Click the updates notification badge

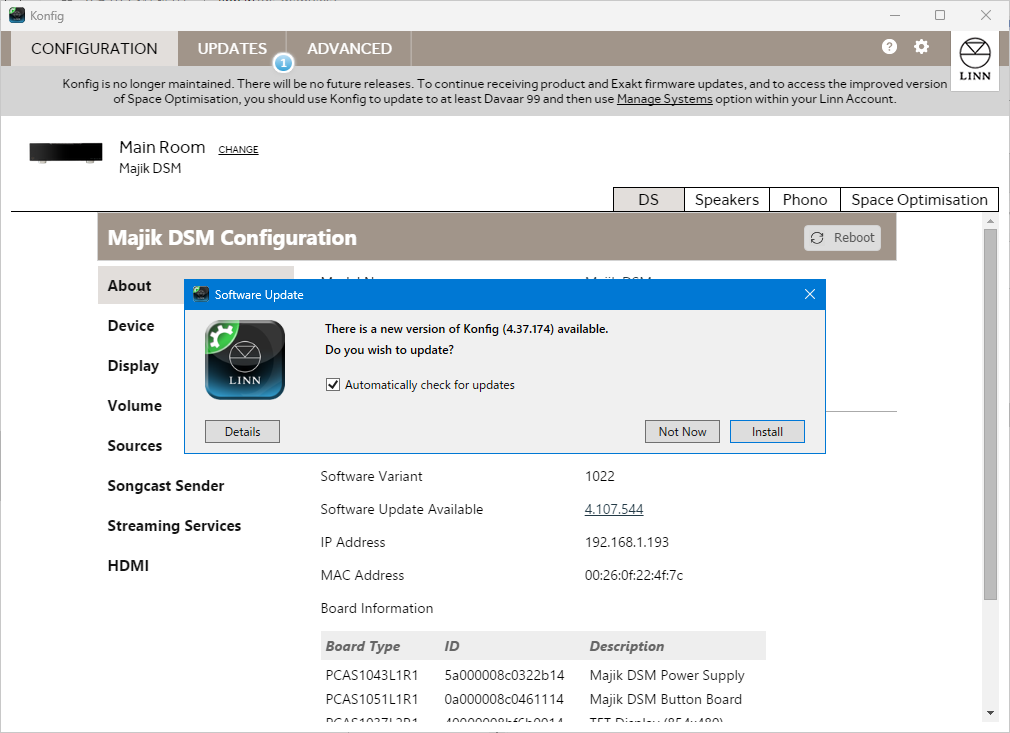(283, 63)
